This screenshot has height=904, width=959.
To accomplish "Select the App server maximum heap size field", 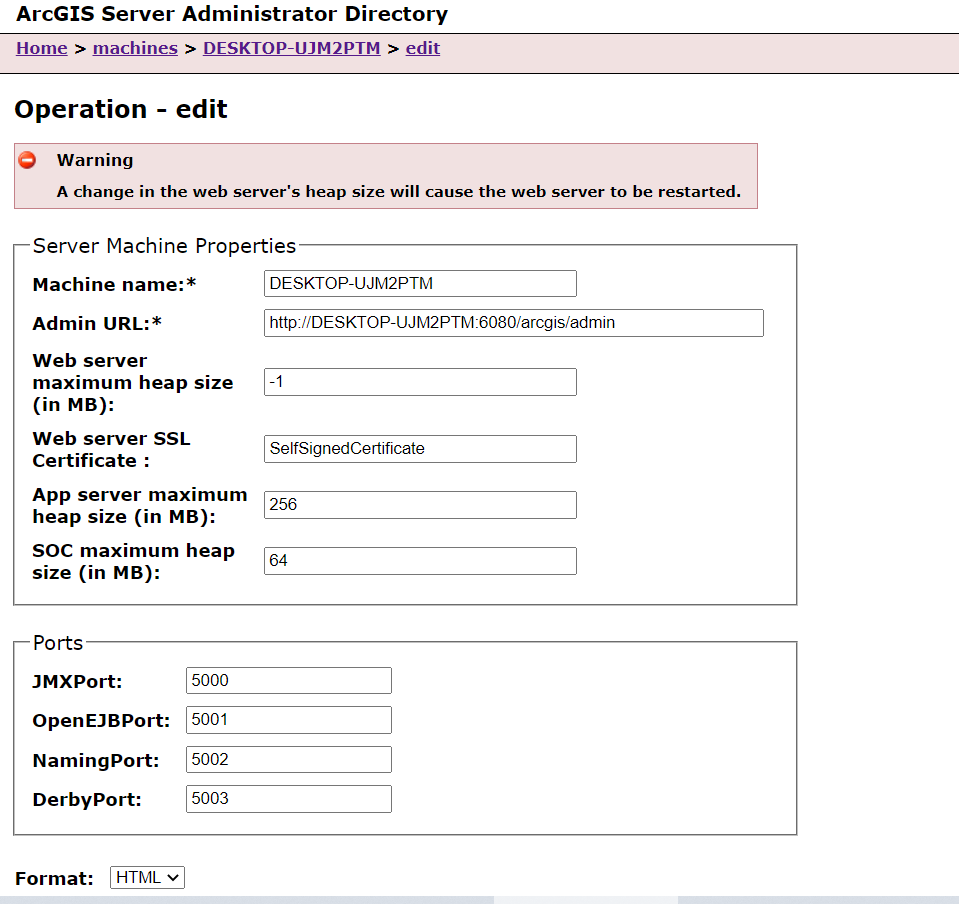I will point(419,504).
